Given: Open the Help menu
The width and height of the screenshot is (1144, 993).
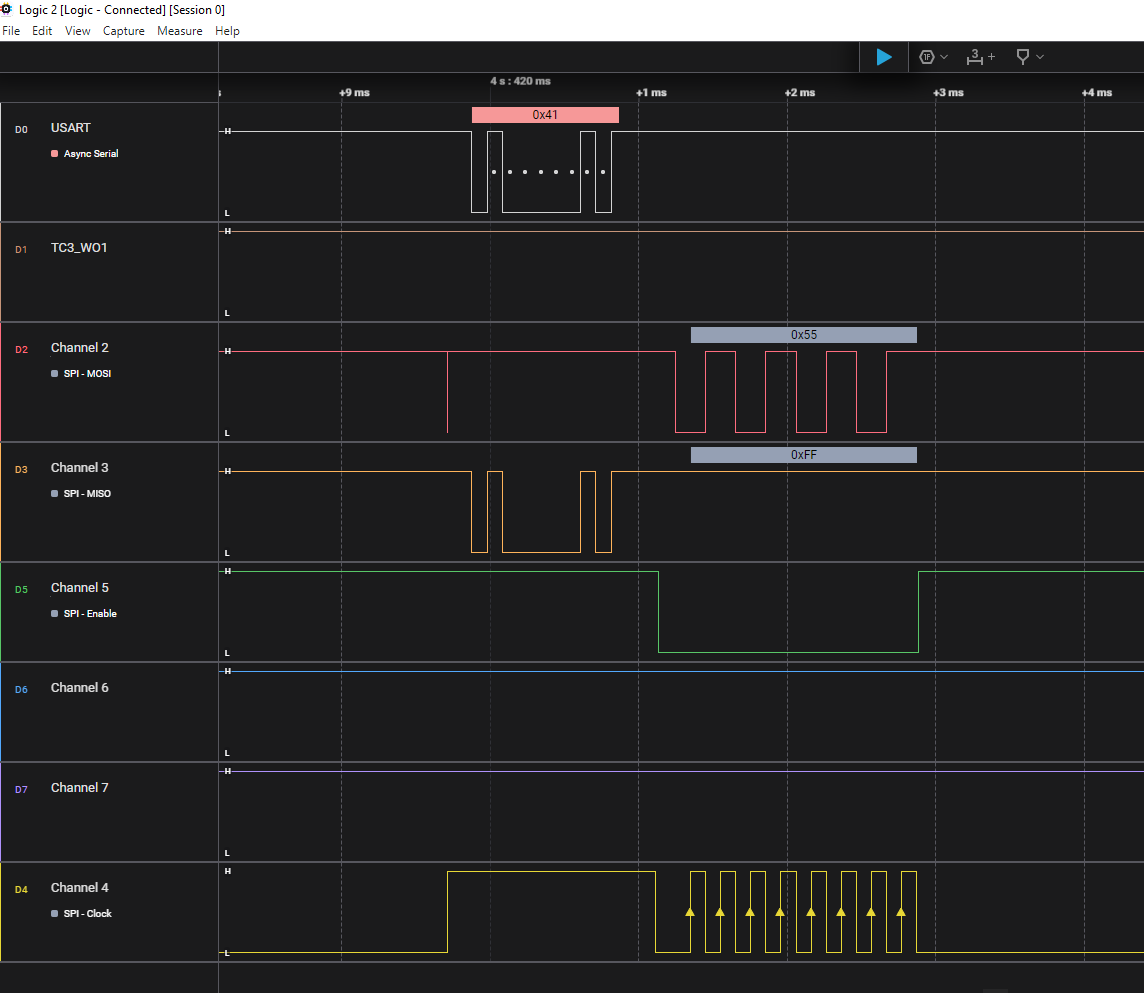Looking at the screenshot, I should [x=227, y=31].
